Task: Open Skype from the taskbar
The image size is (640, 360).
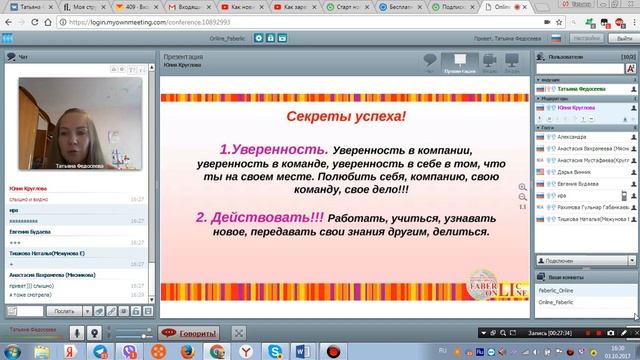Action: click(275, 351)
